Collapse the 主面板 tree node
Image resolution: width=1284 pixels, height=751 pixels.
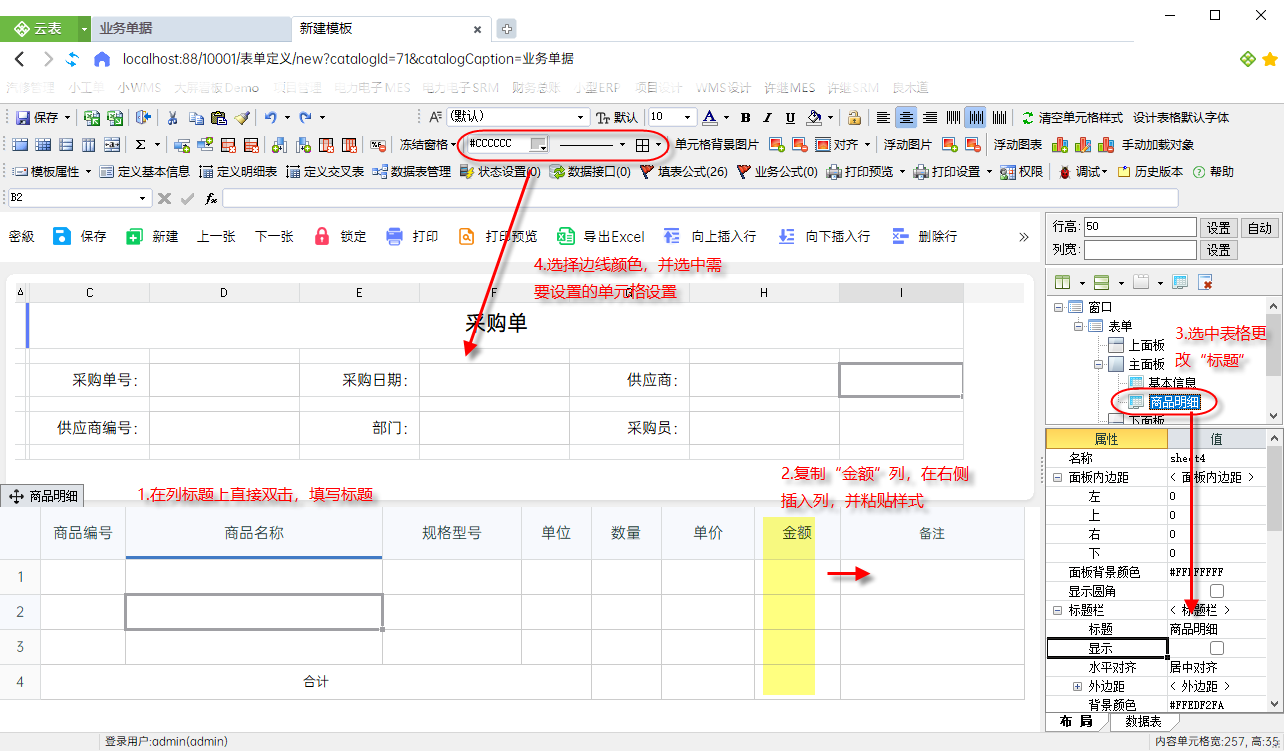(1098, 364)
